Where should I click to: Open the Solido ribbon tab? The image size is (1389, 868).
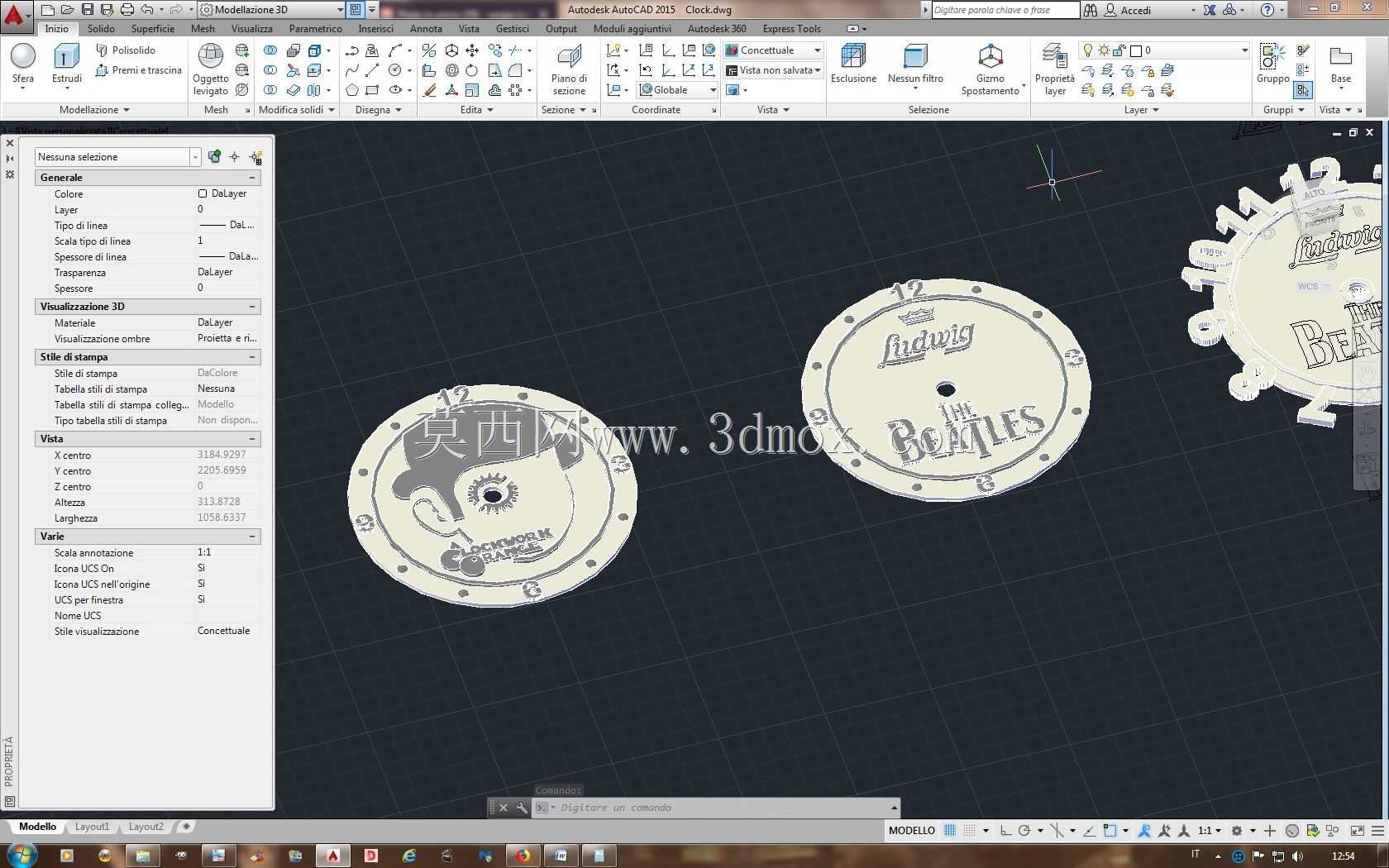click(101, 28)
